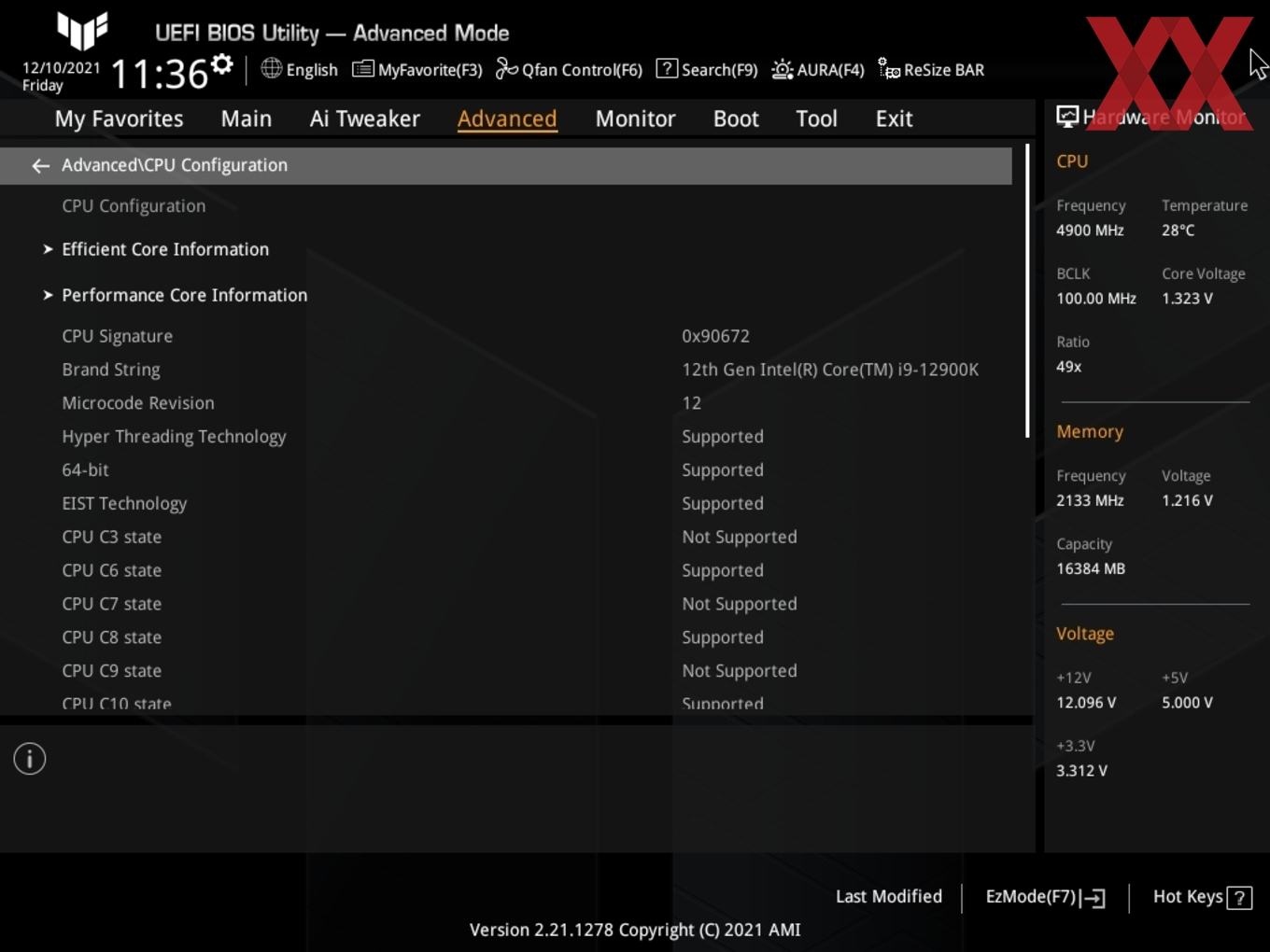This screenshot has width=1270, height=952.
Task: Click back arrow in CPU Configuration header
Action: 40,165
